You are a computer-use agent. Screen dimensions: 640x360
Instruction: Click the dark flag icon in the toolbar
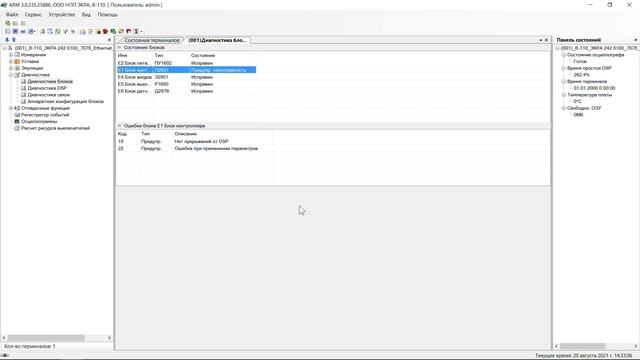(129, 31)
